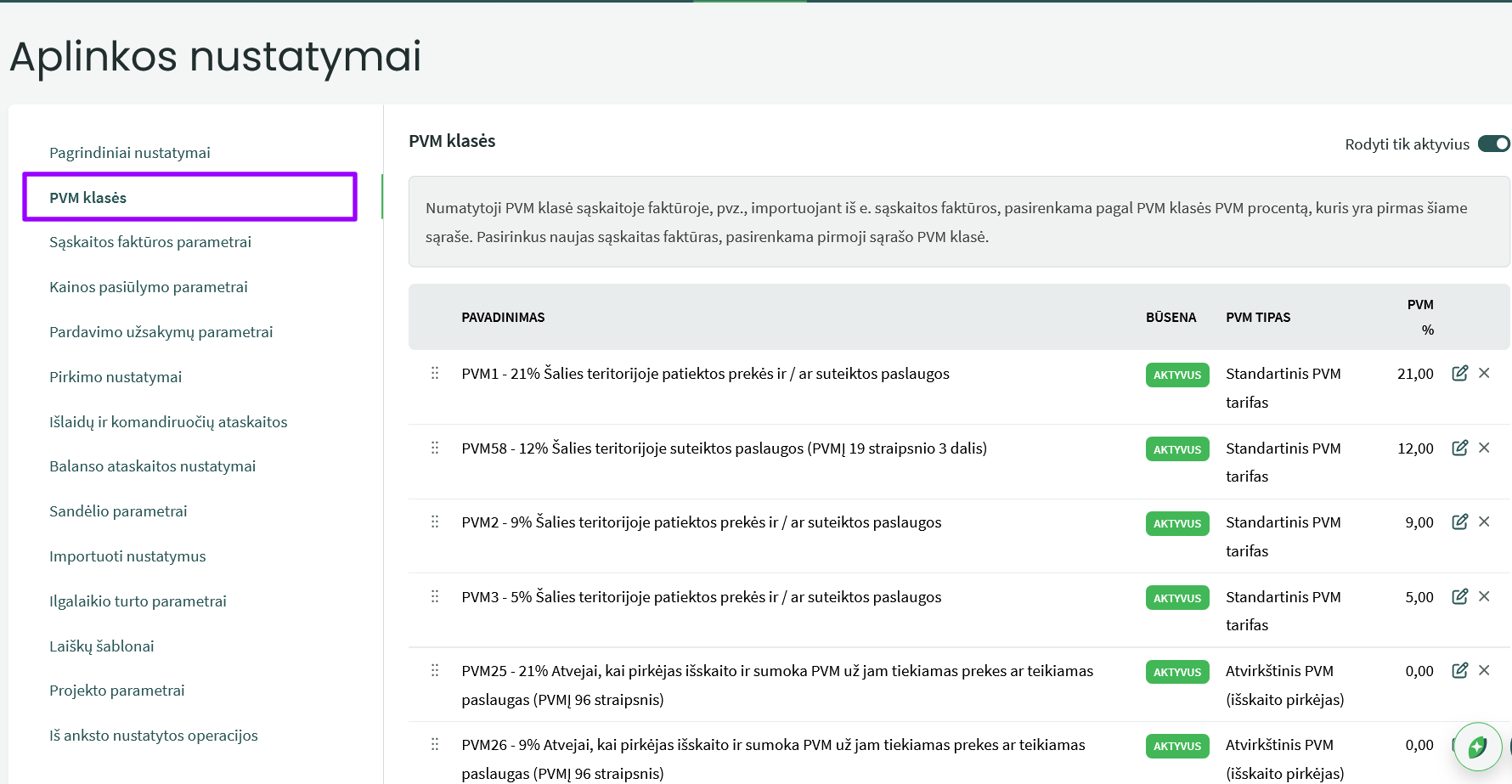Edit the PVM25 reverse VAT class
This screenshot has width=1512, height=784.
point(1459,670)
